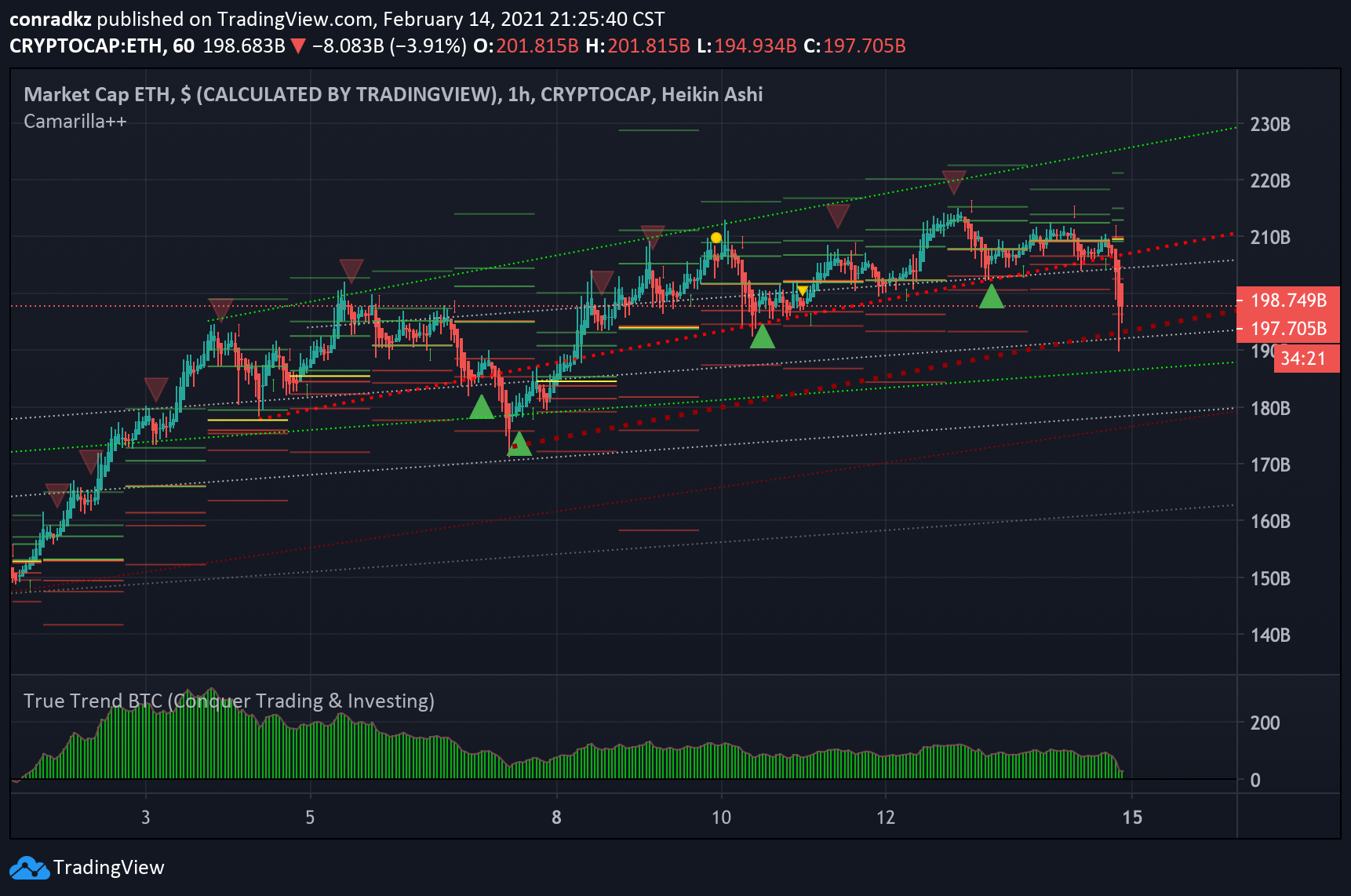Click the 34:21 countdown label
Image resolution: width=1351 pixels, height=896 pixels.
pos(1306,359)
